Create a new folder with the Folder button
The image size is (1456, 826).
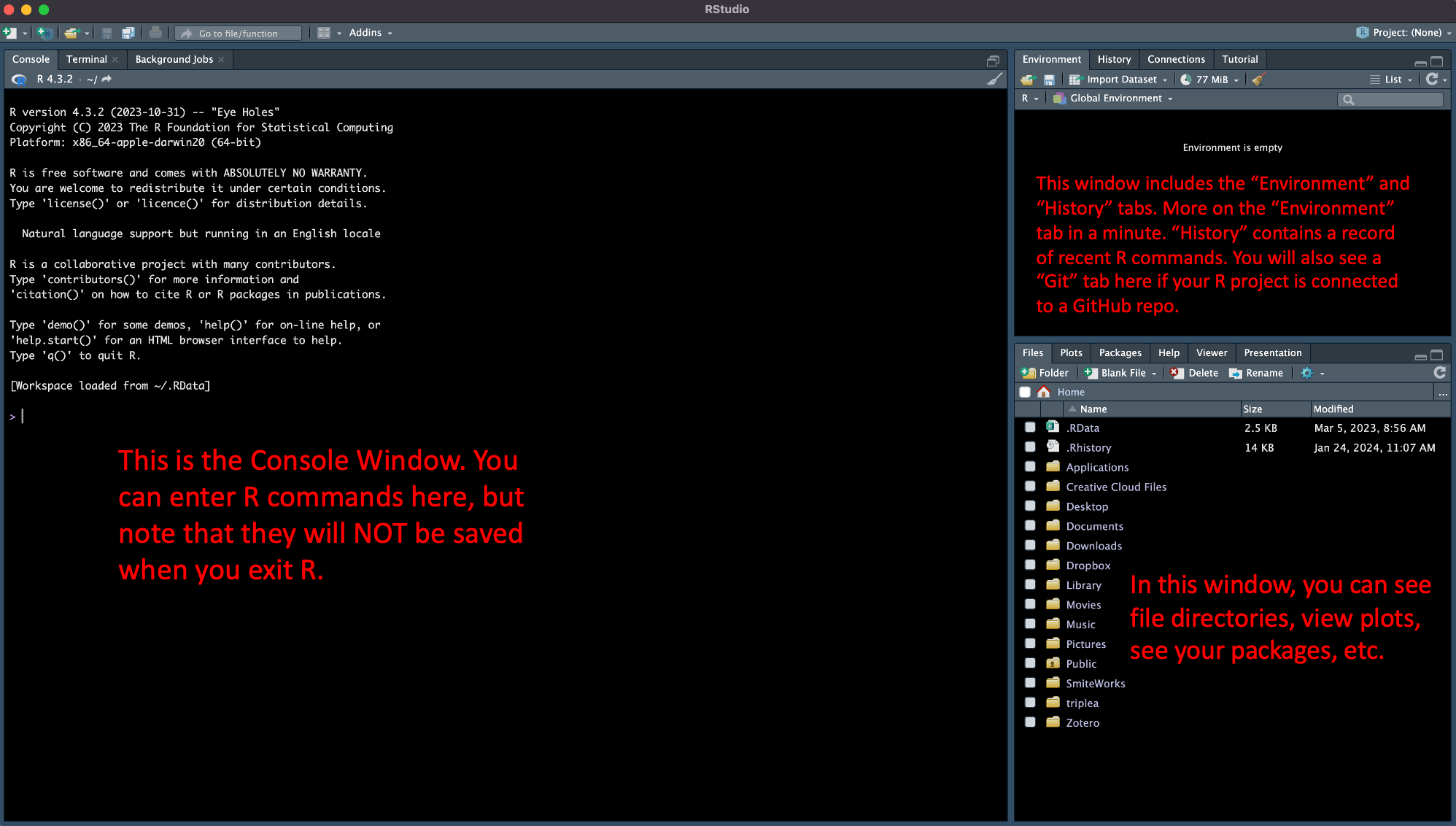(1045, 373)
